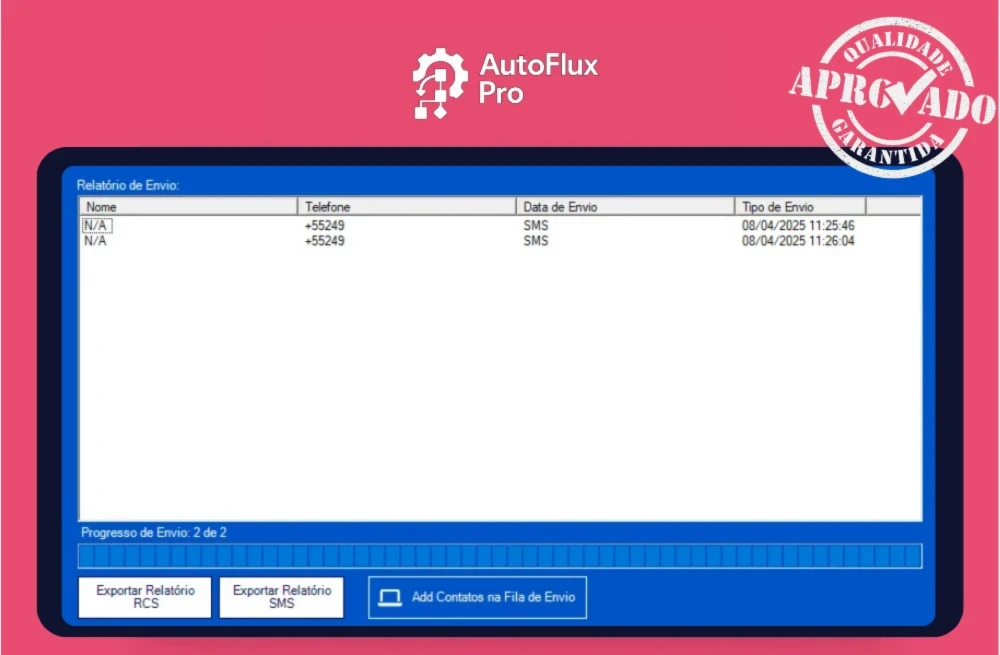Open Add Contatos na Fila de Envio

pos(477,597)
